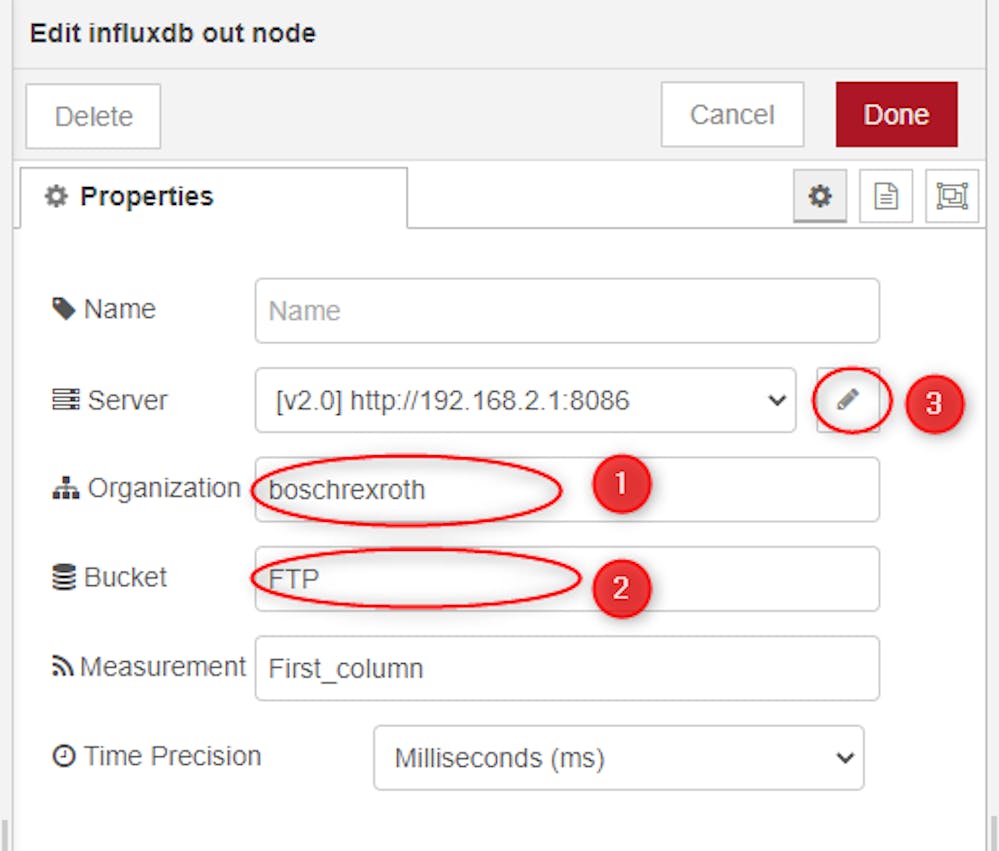Click the Name tag icon
999x851 pixels.
click(x=64, y=309)
